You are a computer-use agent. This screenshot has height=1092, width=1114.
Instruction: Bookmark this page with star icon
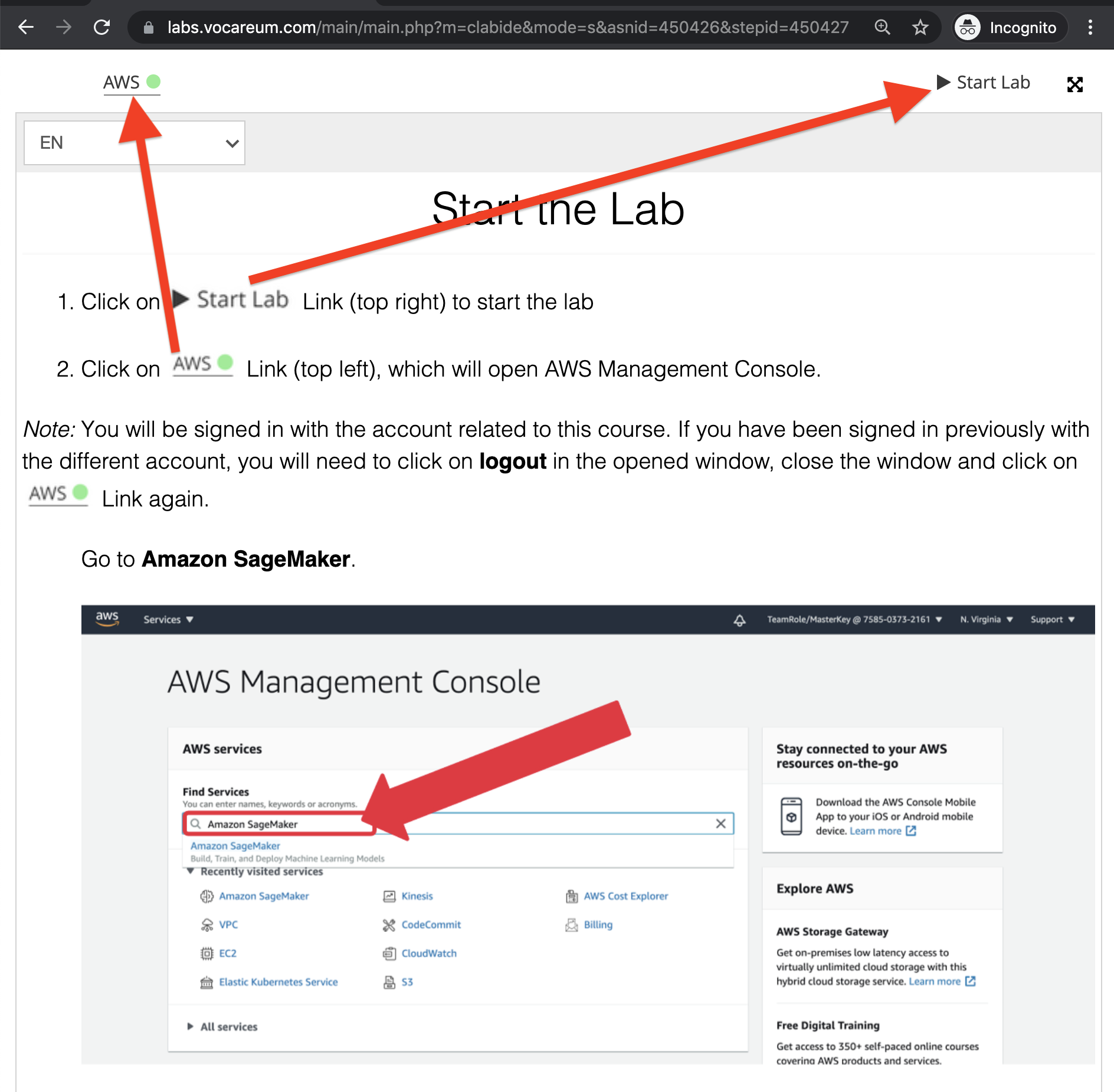point(920,27)
